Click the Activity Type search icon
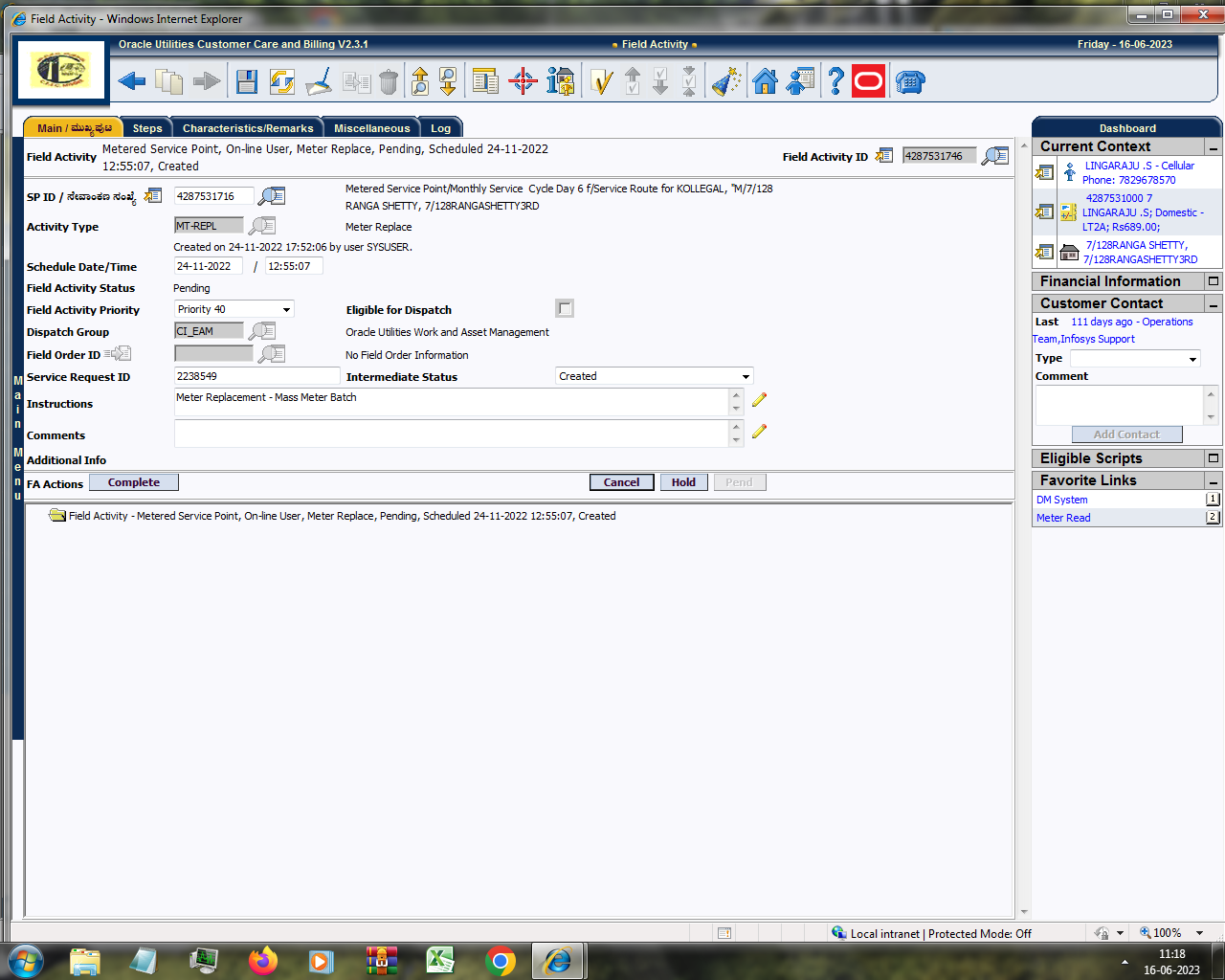This screenshot has height=980, width=1225. (262, 226)
